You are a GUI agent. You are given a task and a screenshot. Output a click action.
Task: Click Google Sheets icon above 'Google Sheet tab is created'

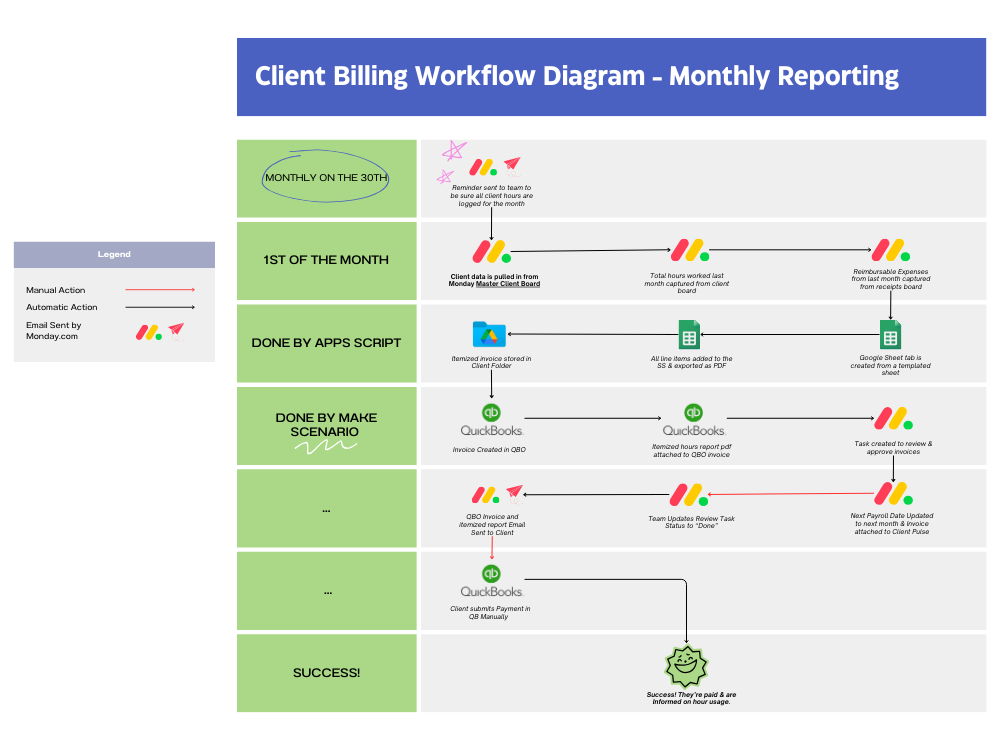pos(890,334)
